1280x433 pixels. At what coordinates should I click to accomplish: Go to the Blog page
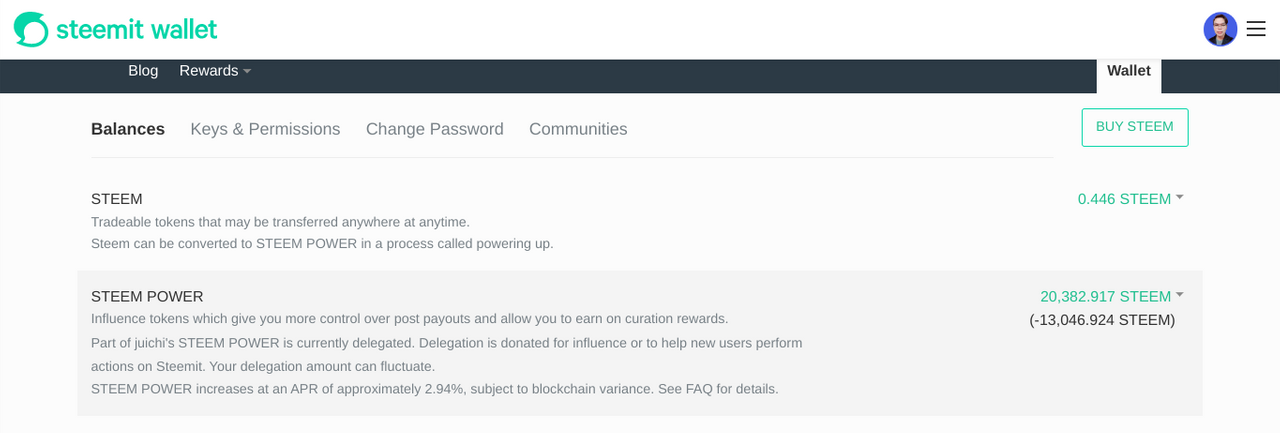(143, 71)
